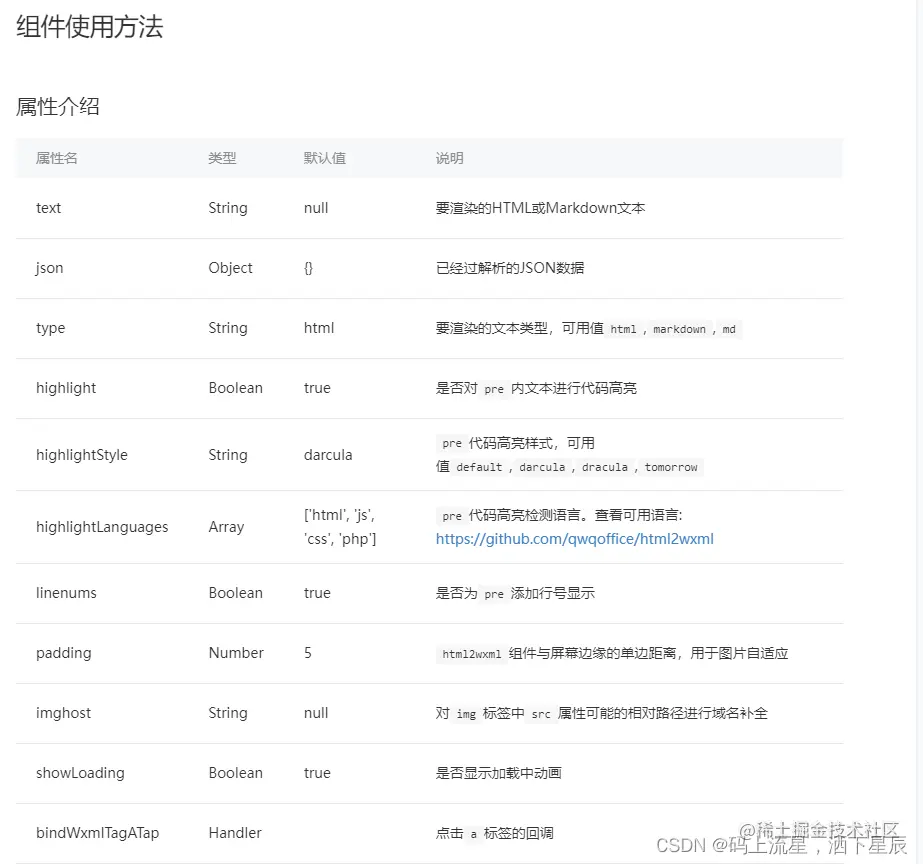
Task: Select the text property name
Action: point(48,208)
